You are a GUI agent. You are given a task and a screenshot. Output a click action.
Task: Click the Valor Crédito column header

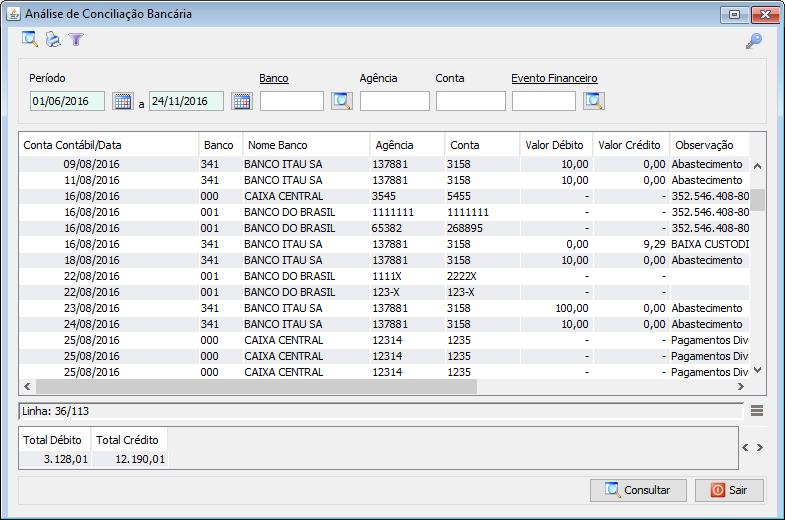click(x=631, y=145)
